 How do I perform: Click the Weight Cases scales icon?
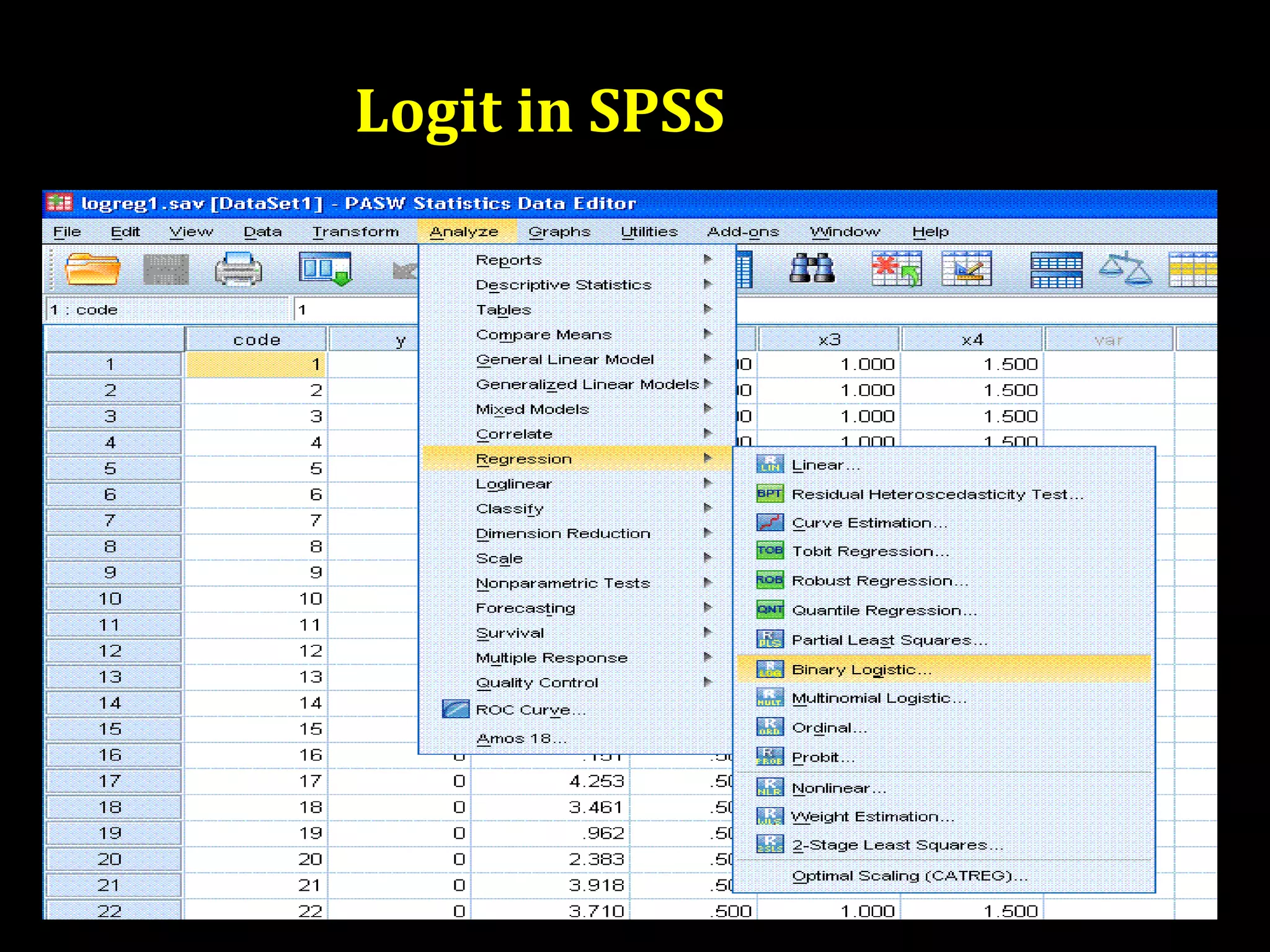tap(1125, 270)
